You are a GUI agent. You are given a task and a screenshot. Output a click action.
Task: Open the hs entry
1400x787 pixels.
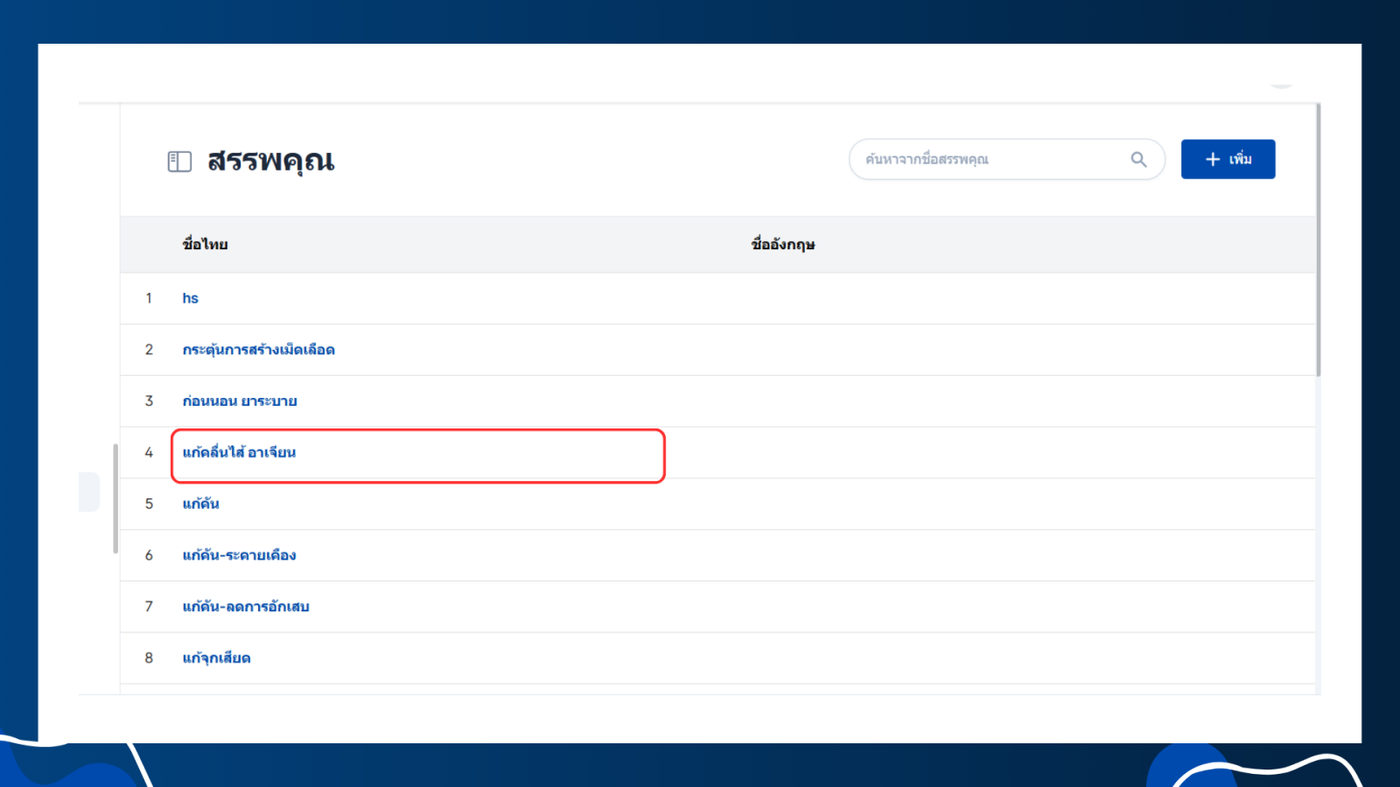click(190, 298)
